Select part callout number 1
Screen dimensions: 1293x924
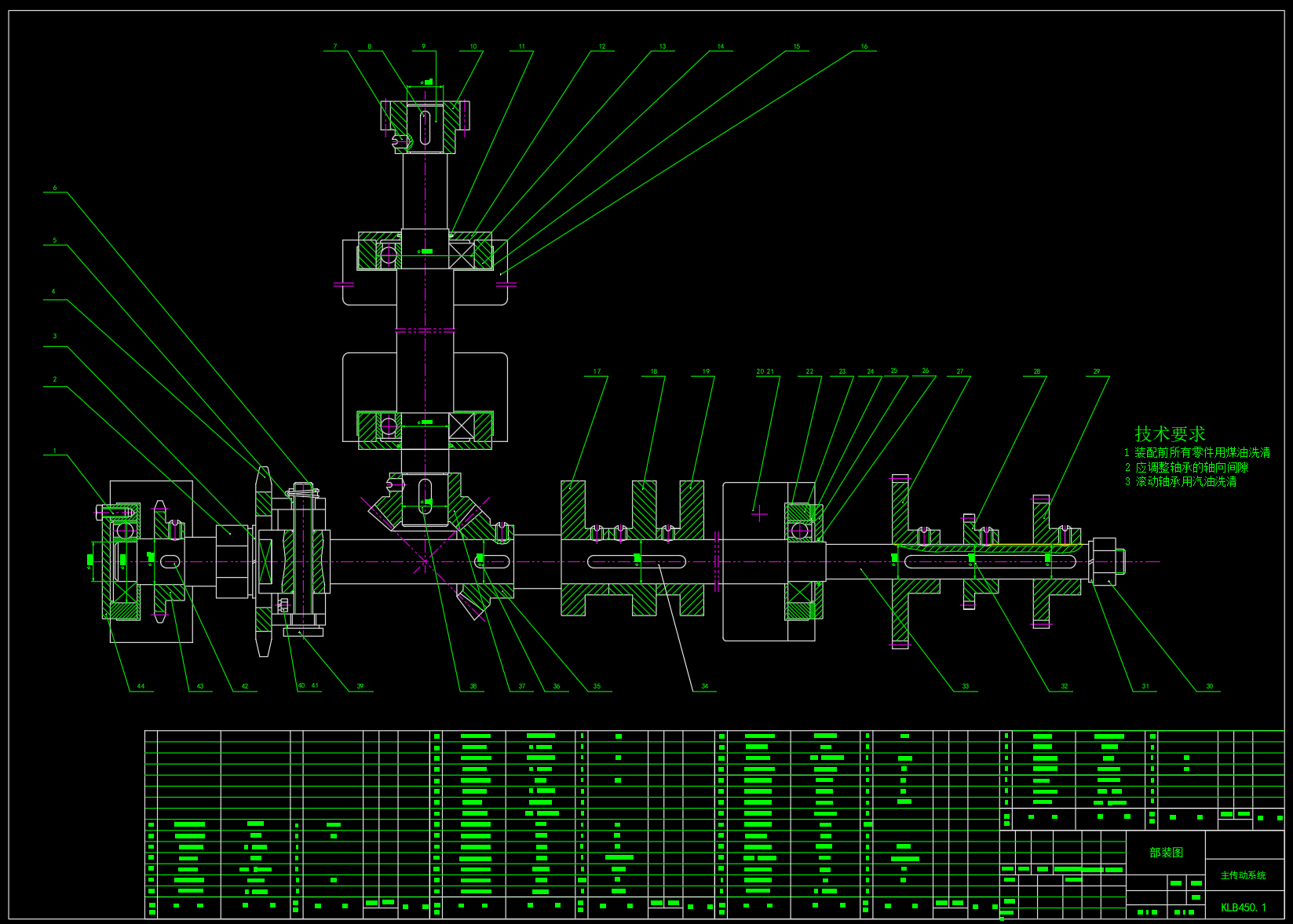55,451
